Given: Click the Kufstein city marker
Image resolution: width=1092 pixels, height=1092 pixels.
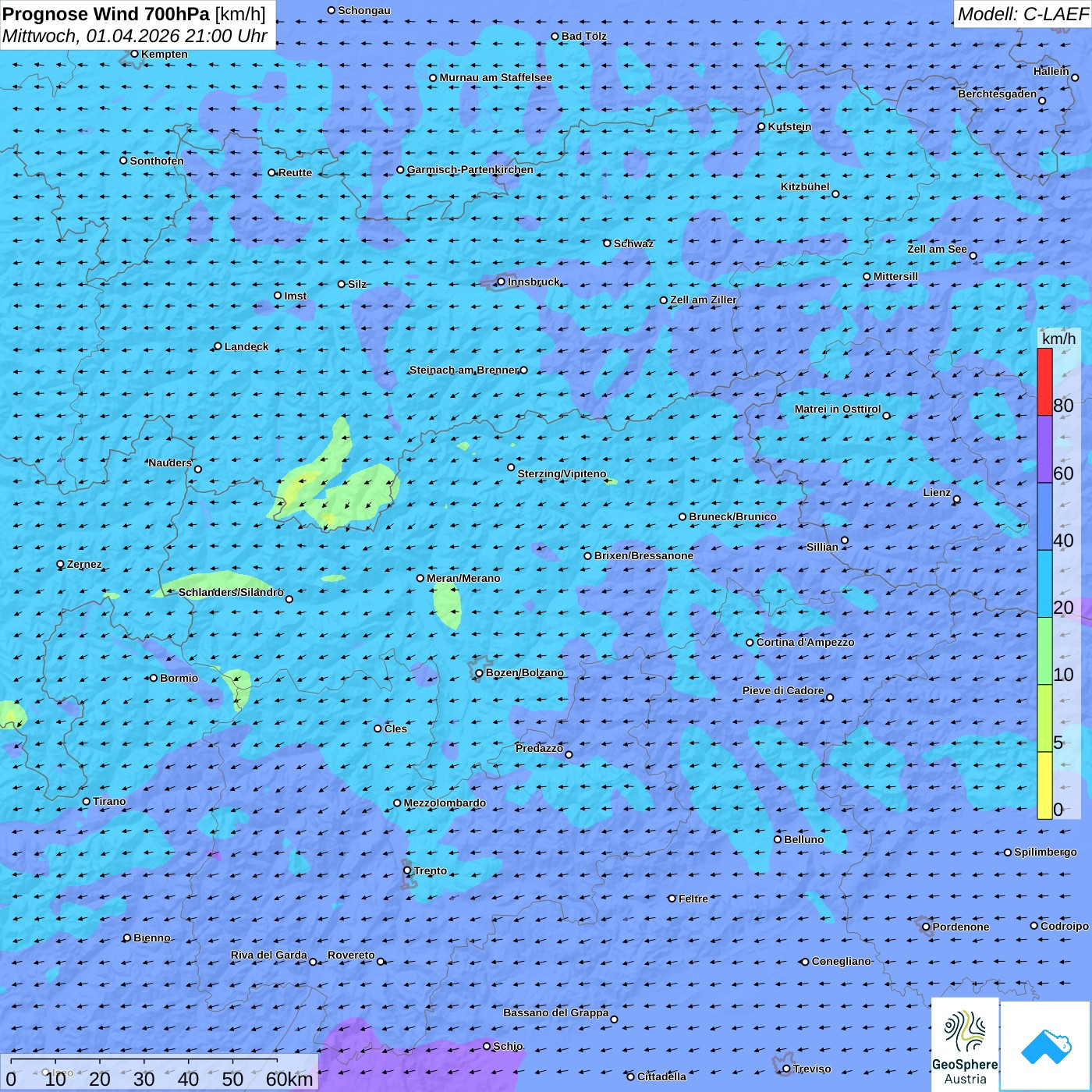Looking at the screenshot, I should coord(762,126).
